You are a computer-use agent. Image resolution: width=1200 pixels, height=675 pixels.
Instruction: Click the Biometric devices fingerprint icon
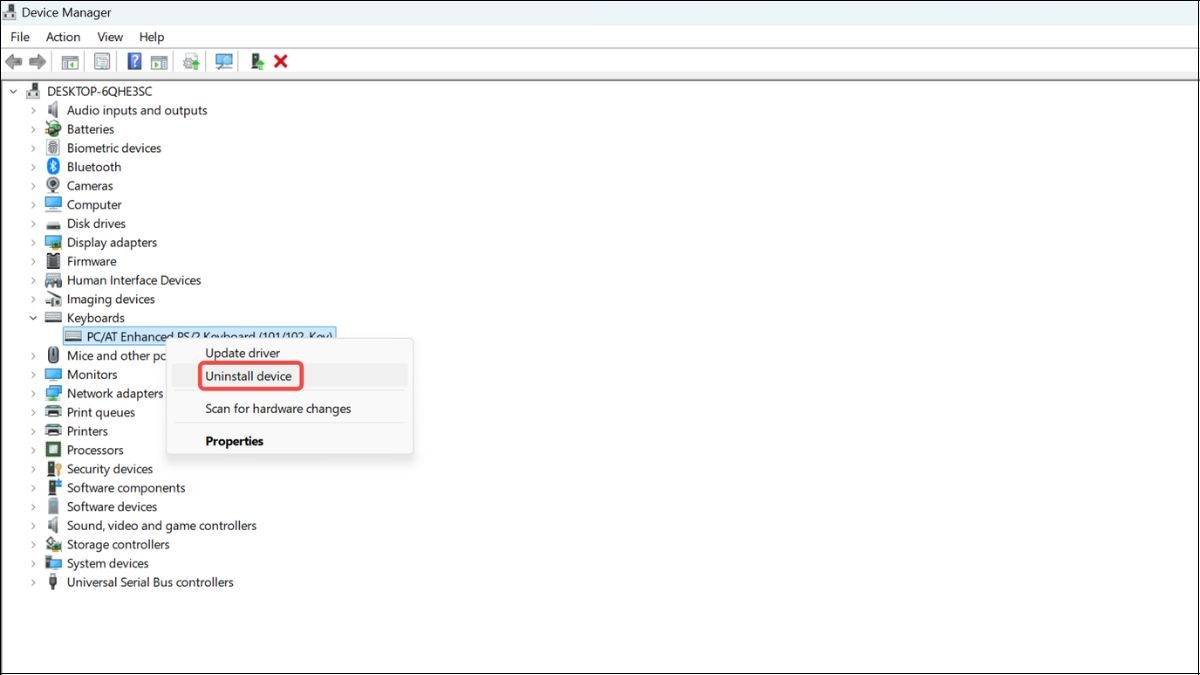(x=53, y=148)
